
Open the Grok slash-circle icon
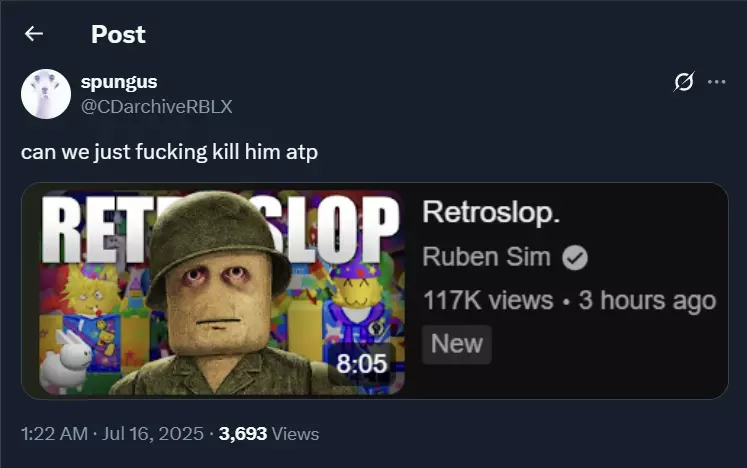[x=684, y=82]
